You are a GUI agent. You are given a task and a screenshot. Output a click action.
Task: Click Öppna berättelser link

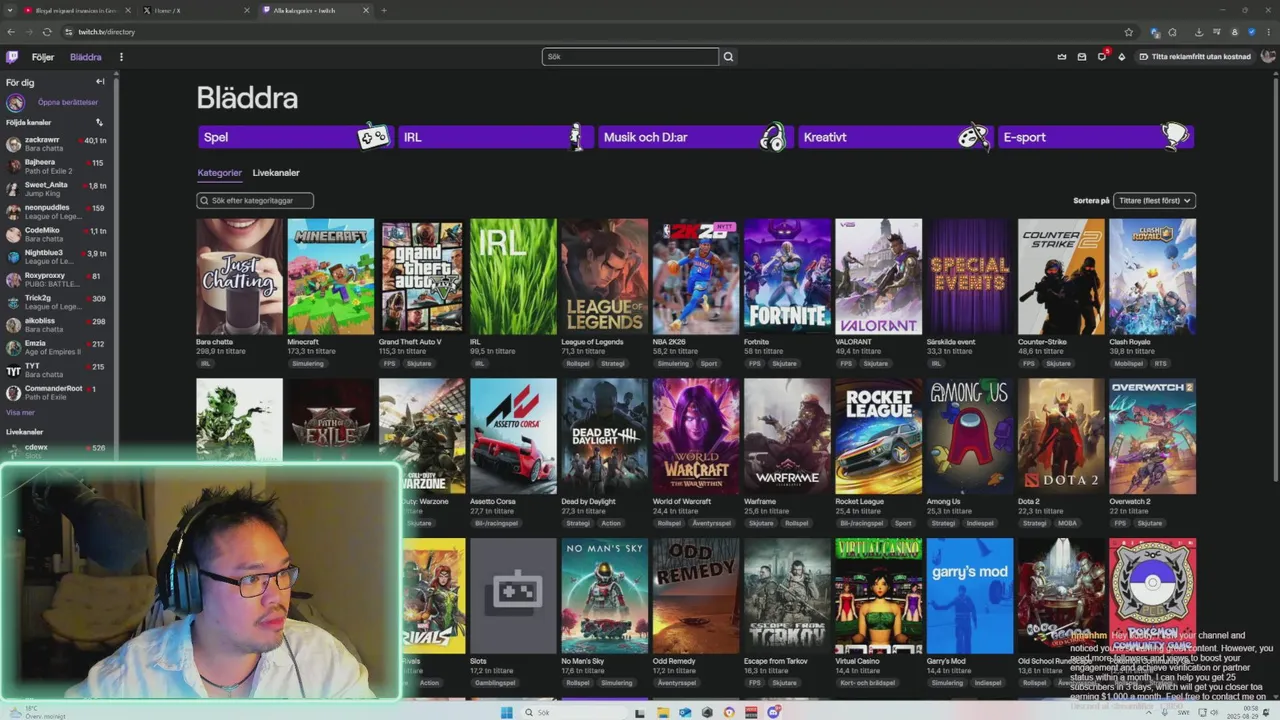click(x=68, y=102)
